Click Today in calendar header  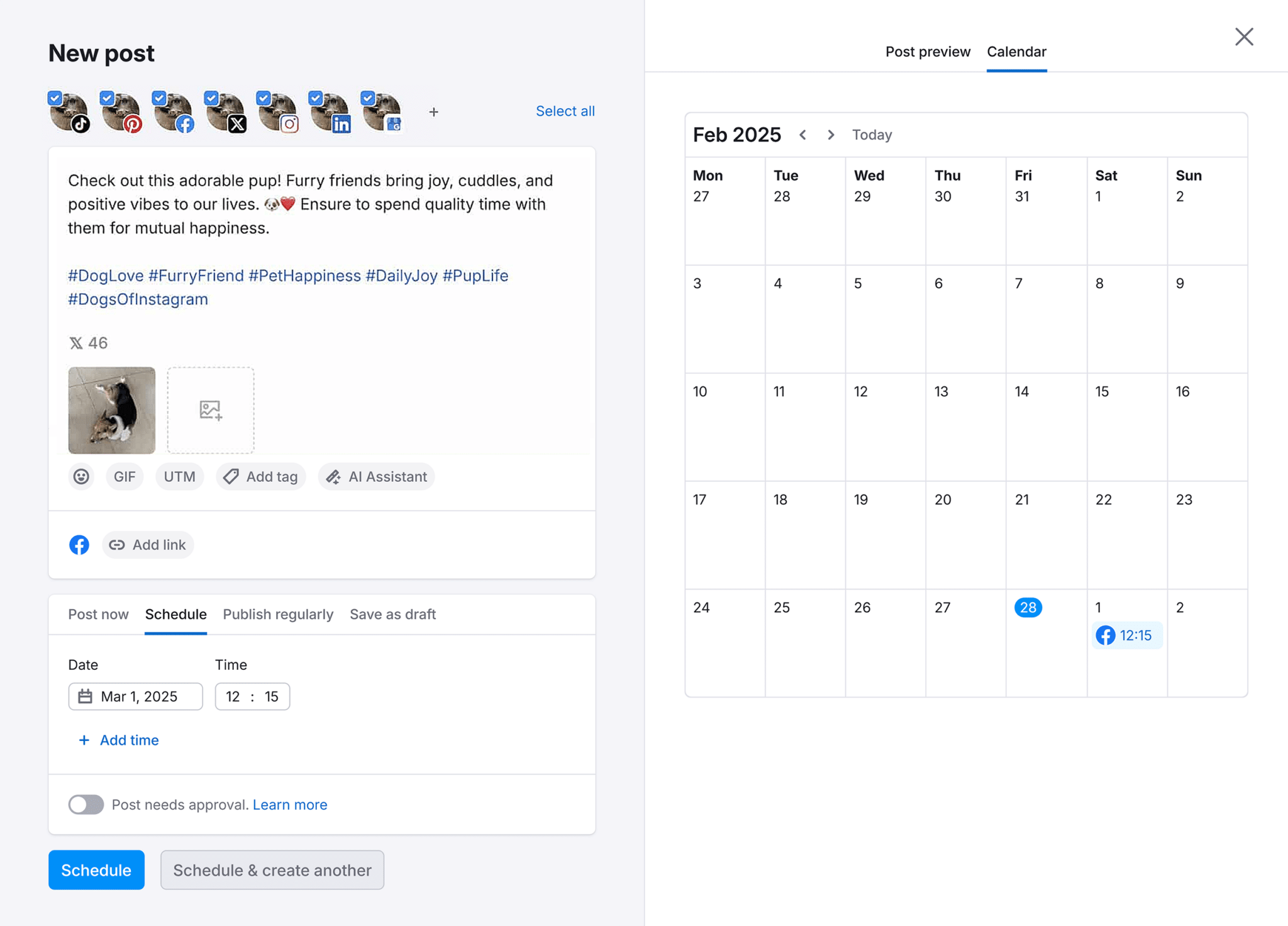(x=872, y=135)
